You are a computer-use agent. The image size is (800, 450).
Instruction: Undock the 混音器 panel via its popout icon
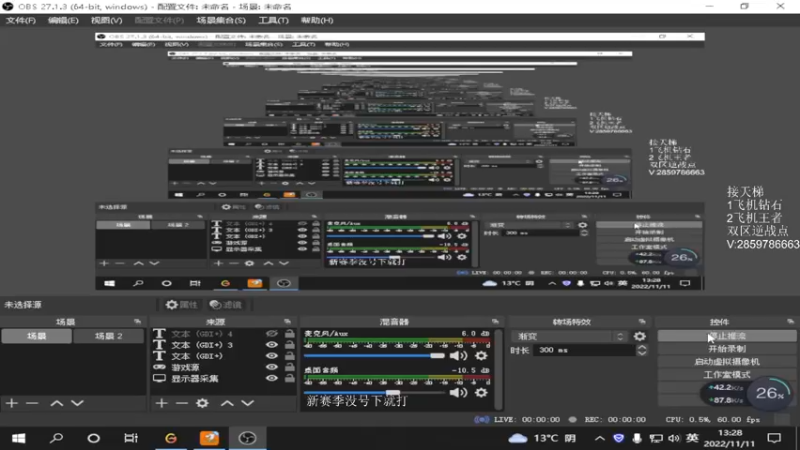495,321
